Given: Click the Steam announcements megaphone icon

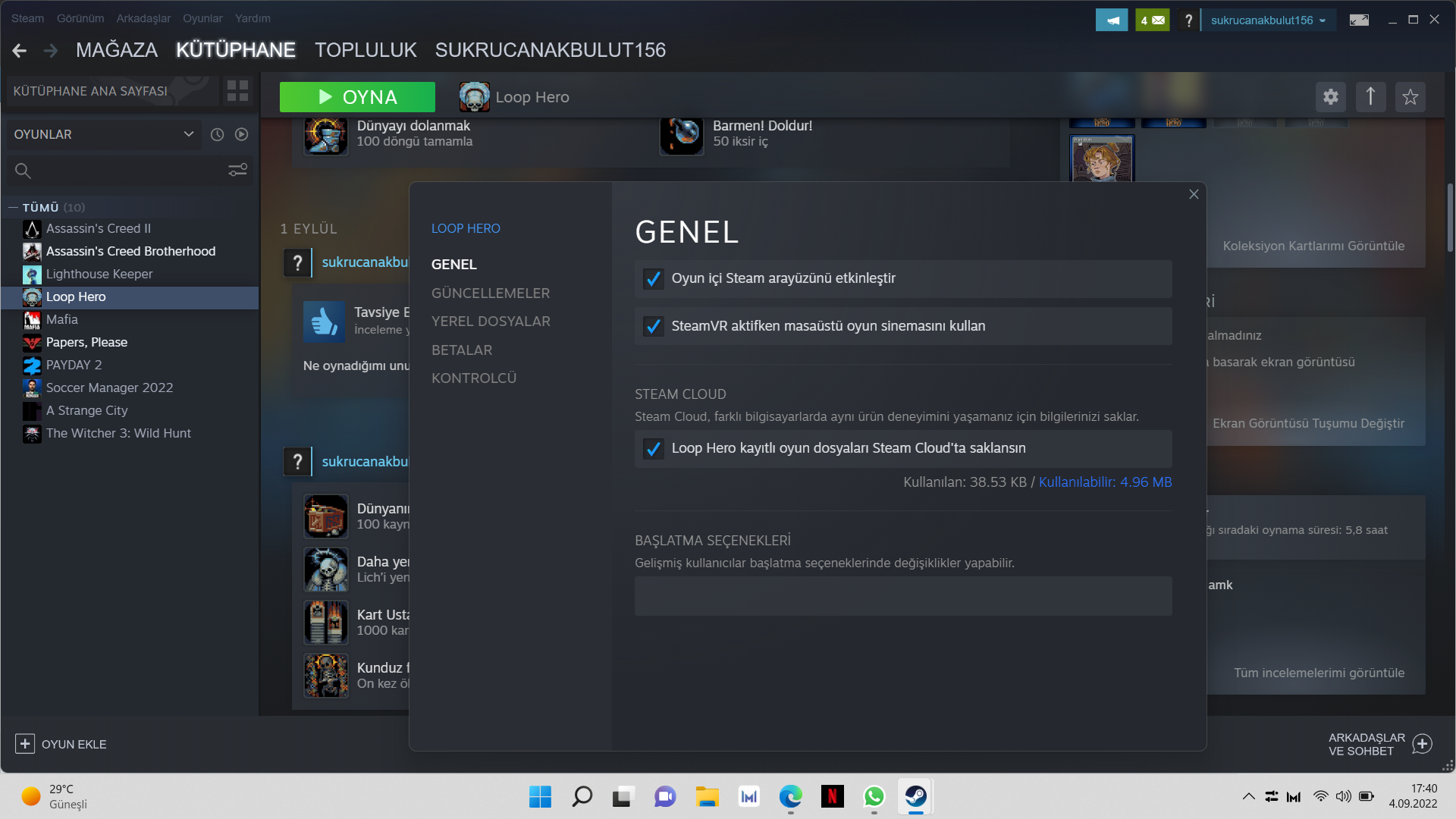Looking at the screenshot, I should (x=1112, y=20).
